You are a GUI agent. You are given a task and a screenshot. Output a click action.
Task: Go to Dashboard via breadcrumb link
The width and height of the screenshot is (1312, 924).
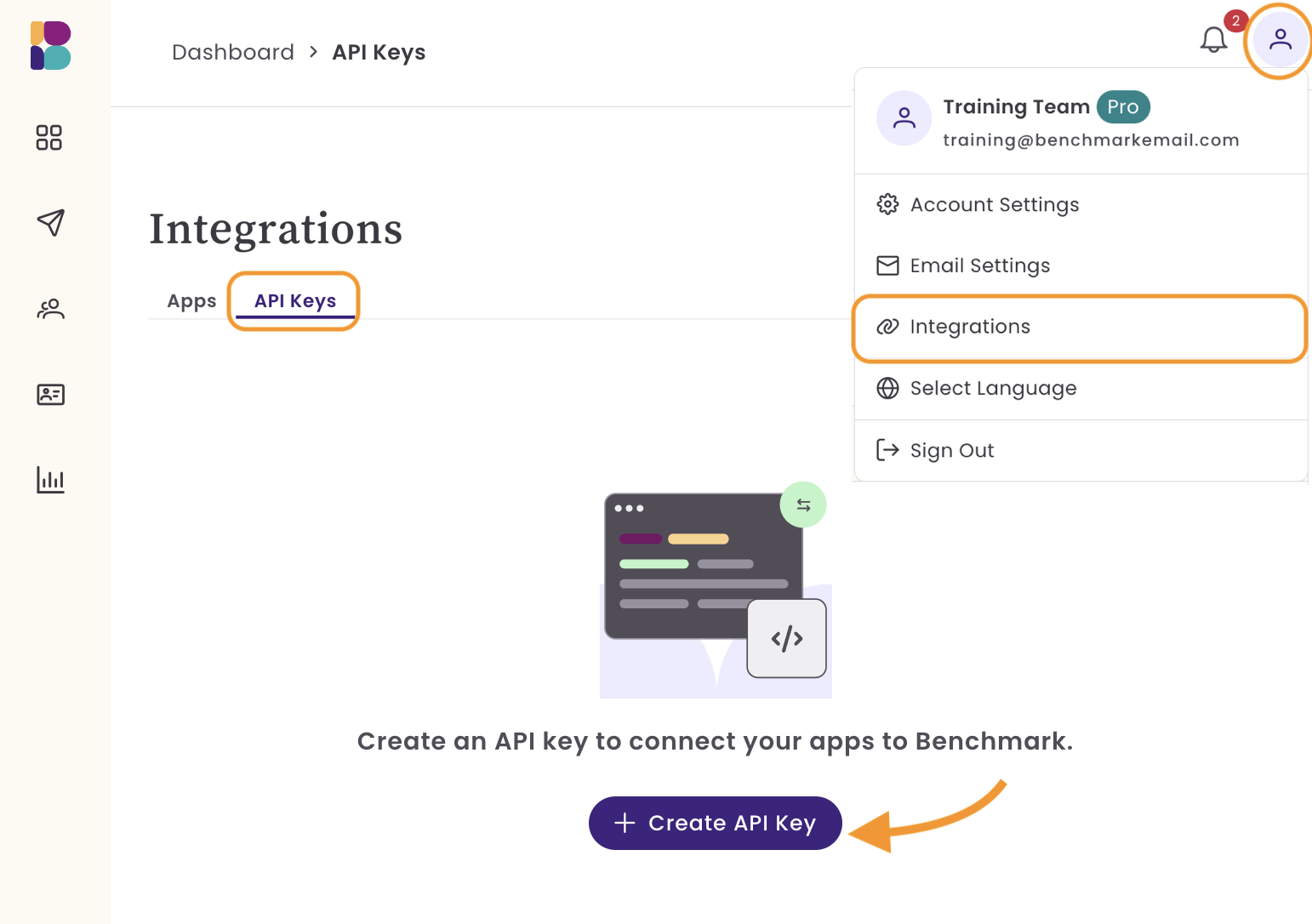pyautogui.click(x=233, y=53)
